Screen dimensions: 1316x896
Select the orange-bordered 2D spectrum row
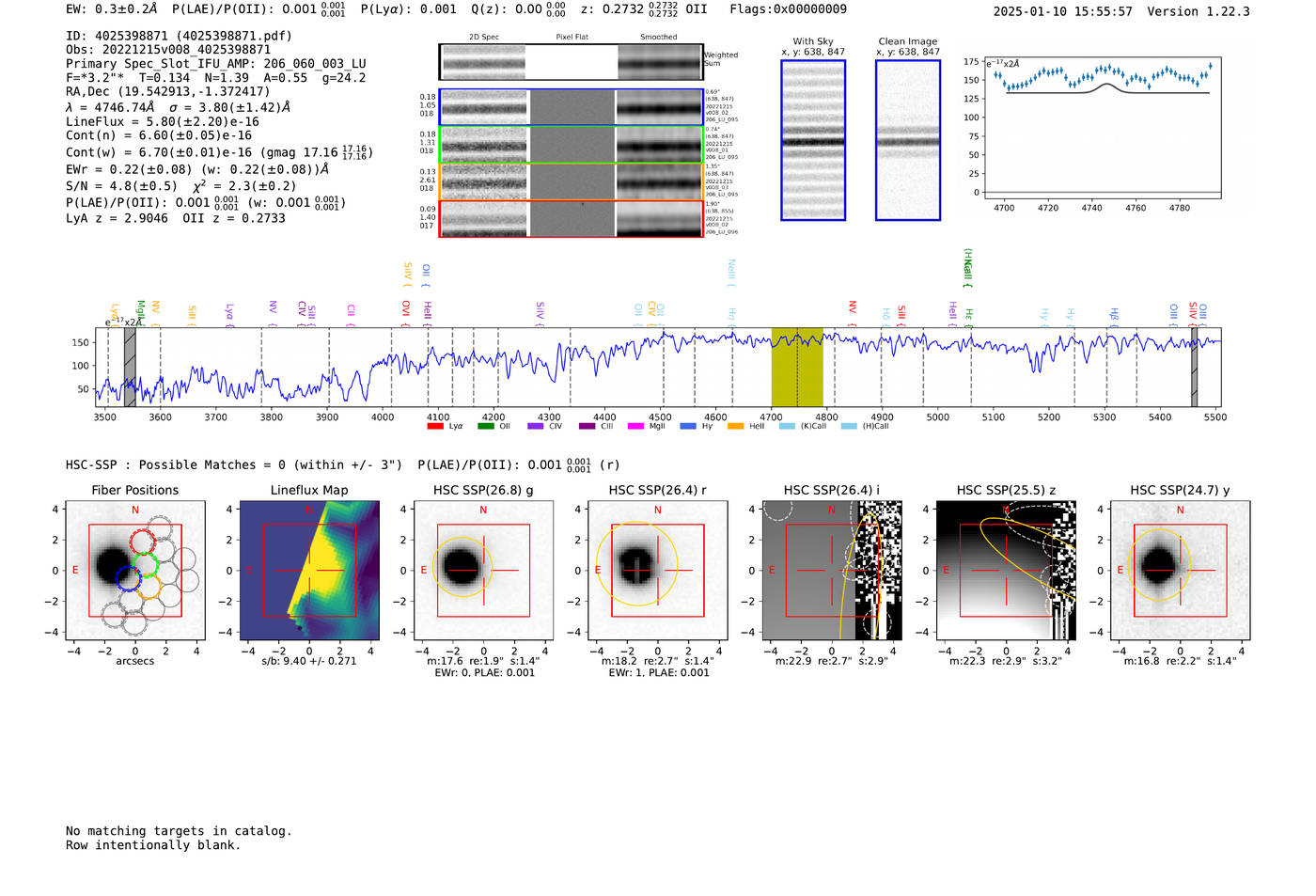[x=572, y=181]
